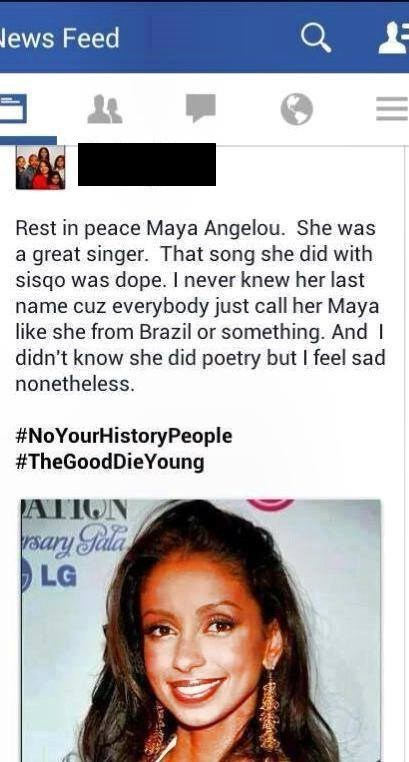The image size is (409, 762).
Task: Tap the poster's family profile picture
Action: (40, 167)
